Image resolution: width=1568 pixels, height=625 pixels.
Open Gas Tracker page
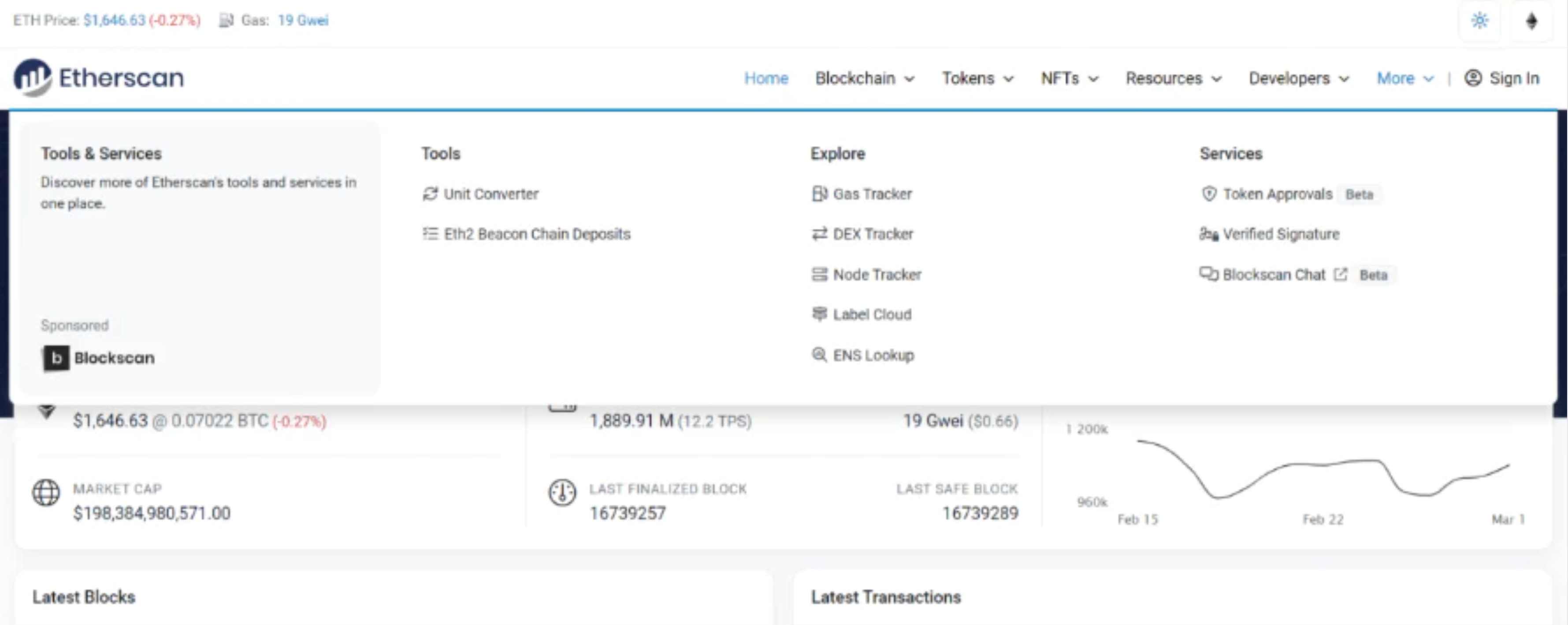862,193
